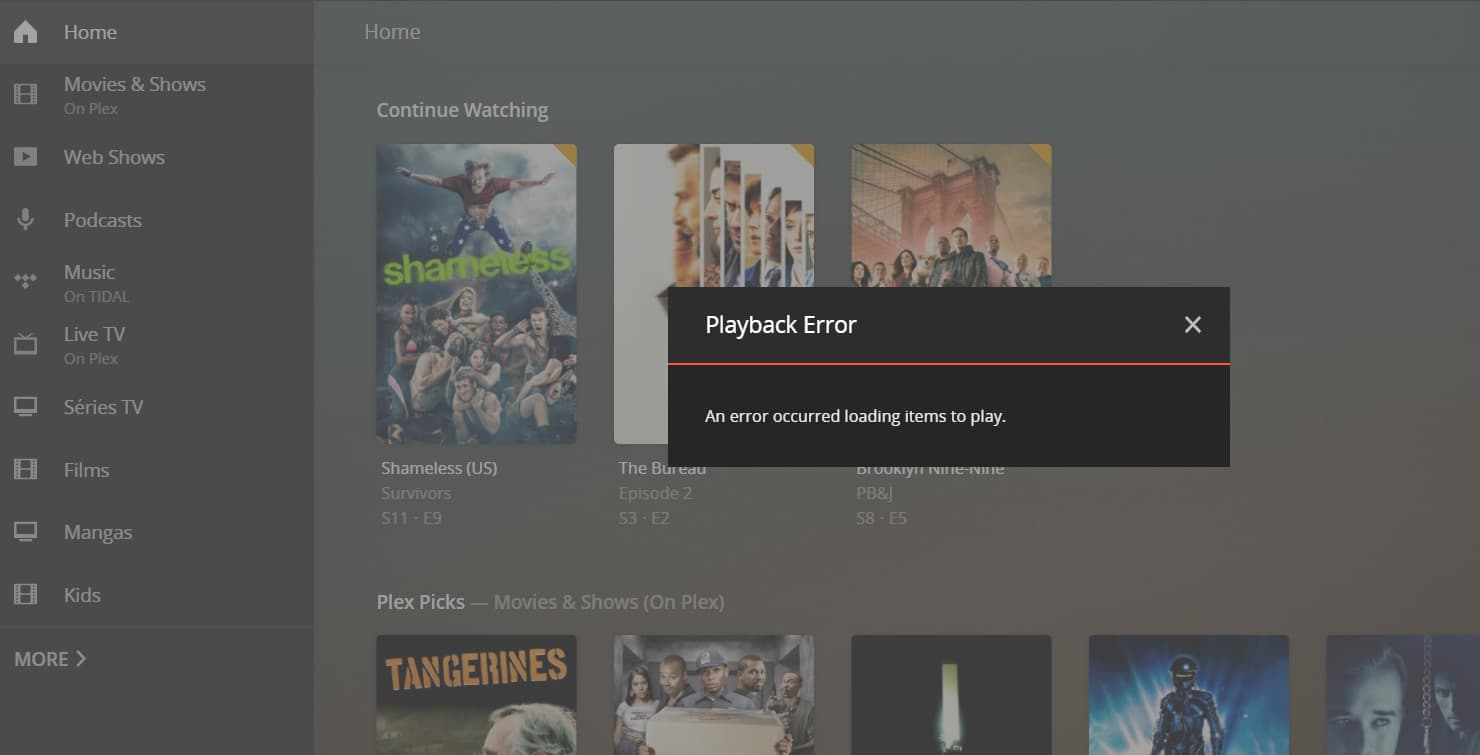Open the Films library

(x=157, y=470)
